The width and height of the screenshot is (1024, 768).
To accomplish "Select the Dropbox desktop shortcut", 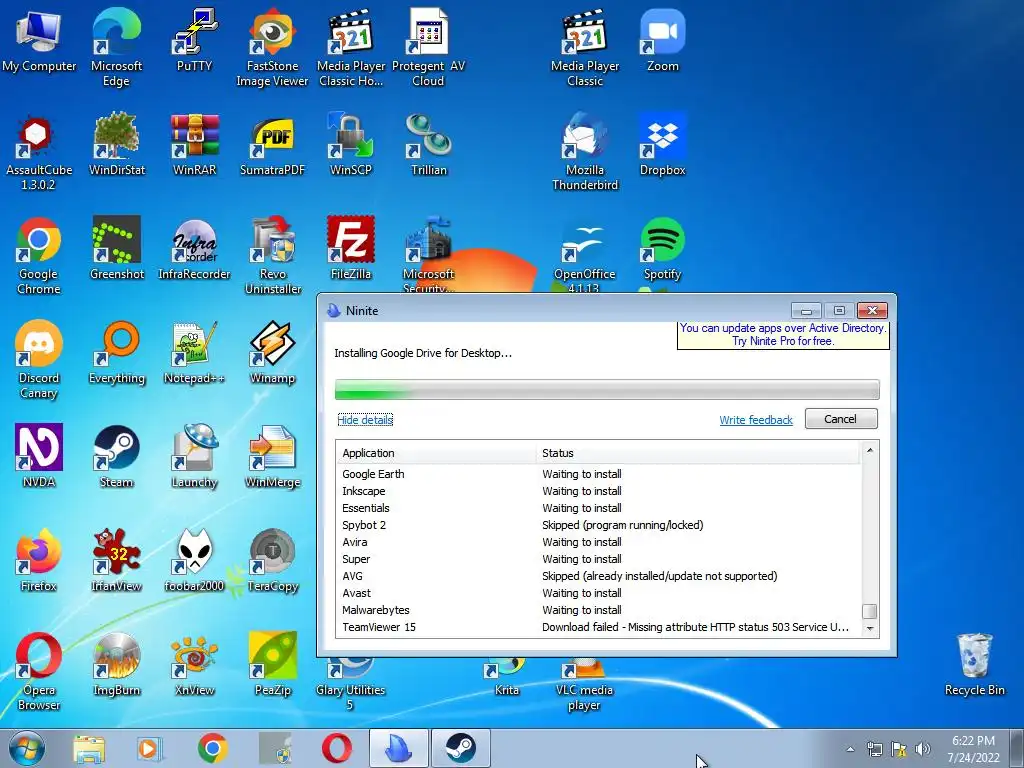I will (662, 144).
